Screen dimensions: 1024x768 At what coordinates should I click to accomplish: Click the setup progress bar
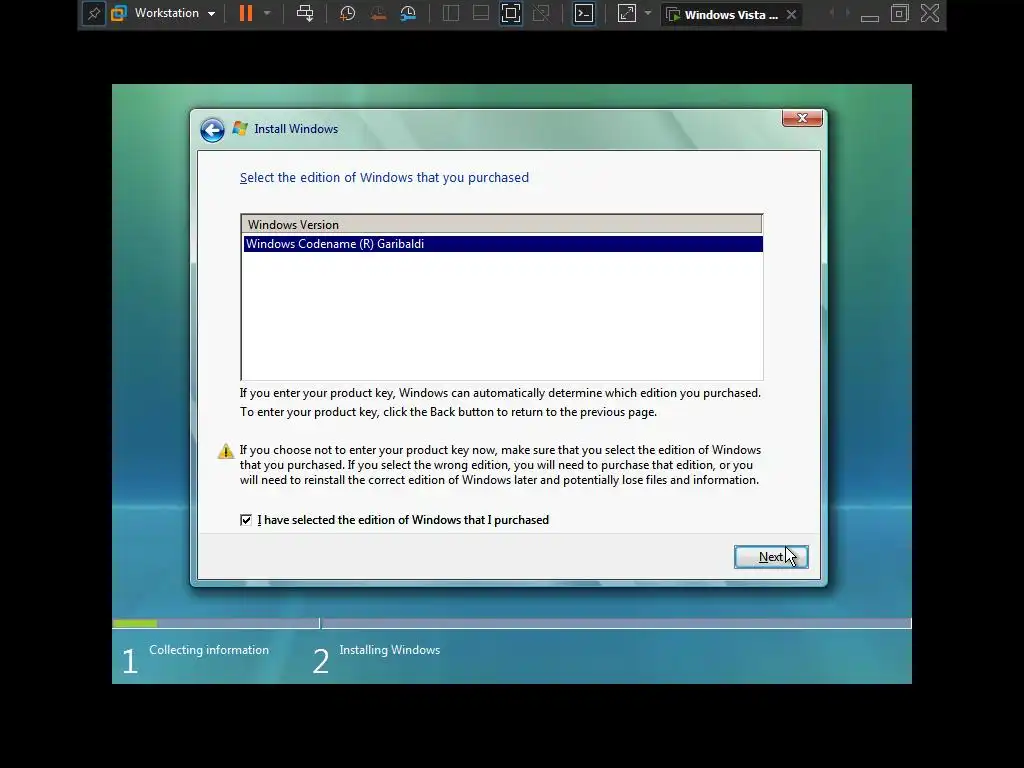point(511,624)
